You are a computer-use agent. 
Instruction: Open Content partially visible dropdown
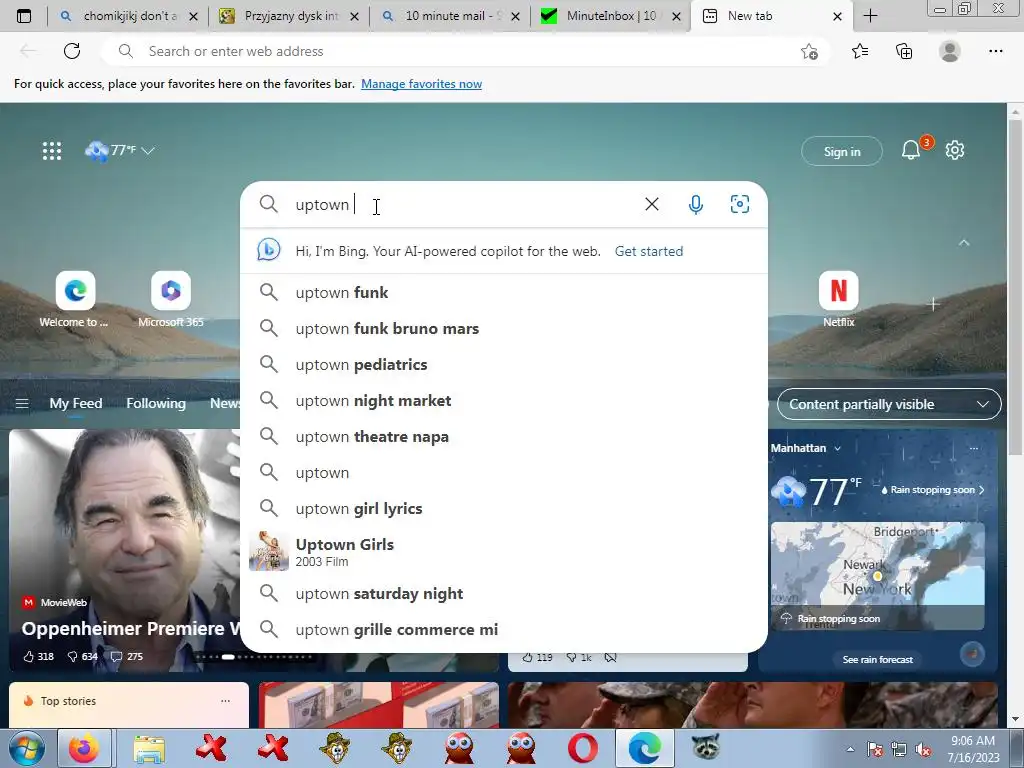[x=889, y=404]
